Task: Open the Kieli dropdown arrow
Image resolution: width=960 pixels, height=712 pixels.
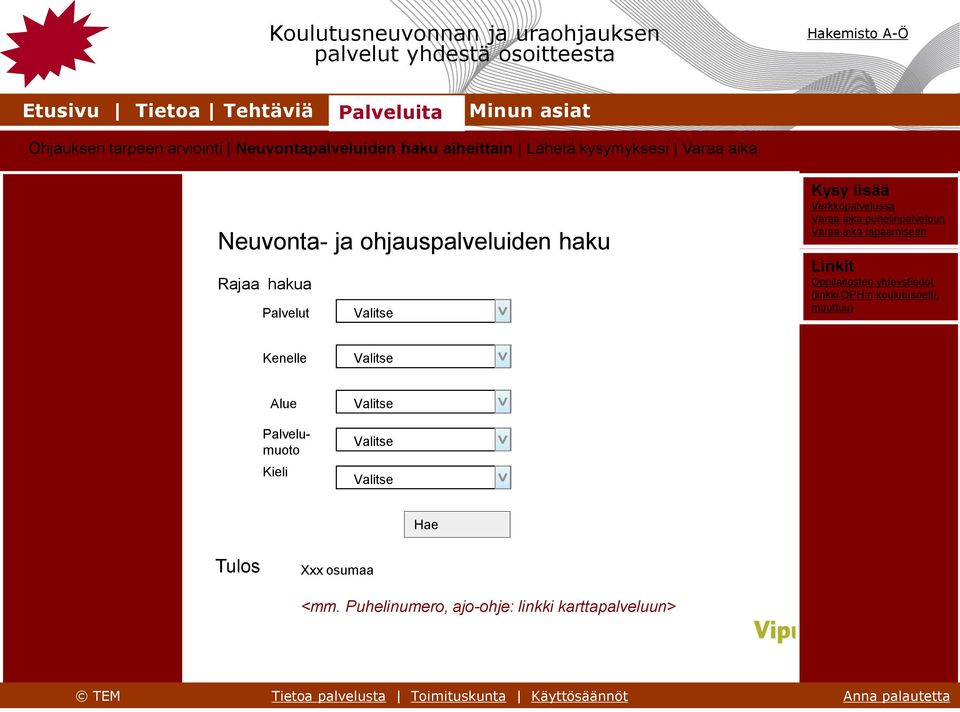Action: (503, 478)
